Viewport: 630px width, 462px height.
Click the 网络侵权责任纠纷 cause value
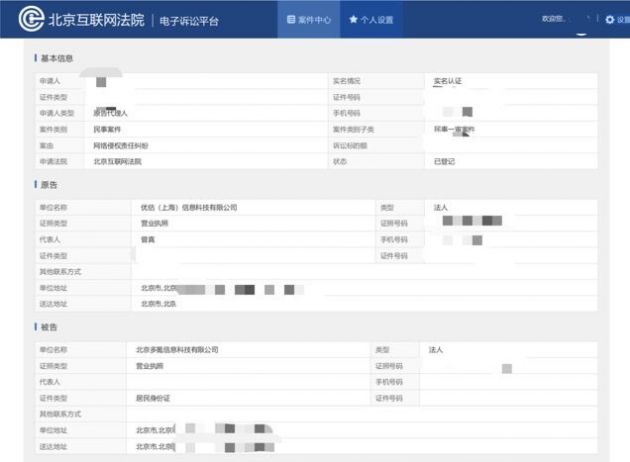(x=121, y=145)
